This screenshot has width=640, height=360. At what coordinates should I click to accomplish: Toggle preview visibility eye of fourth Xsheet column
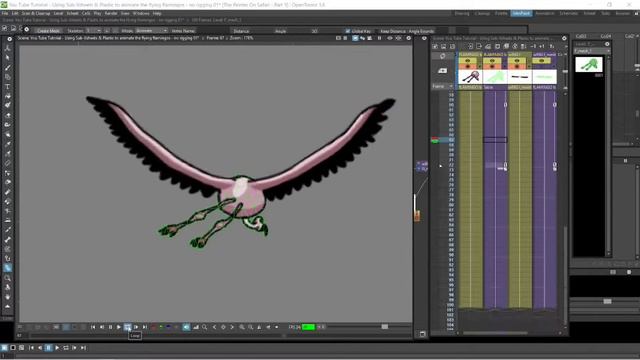point(541,61)
